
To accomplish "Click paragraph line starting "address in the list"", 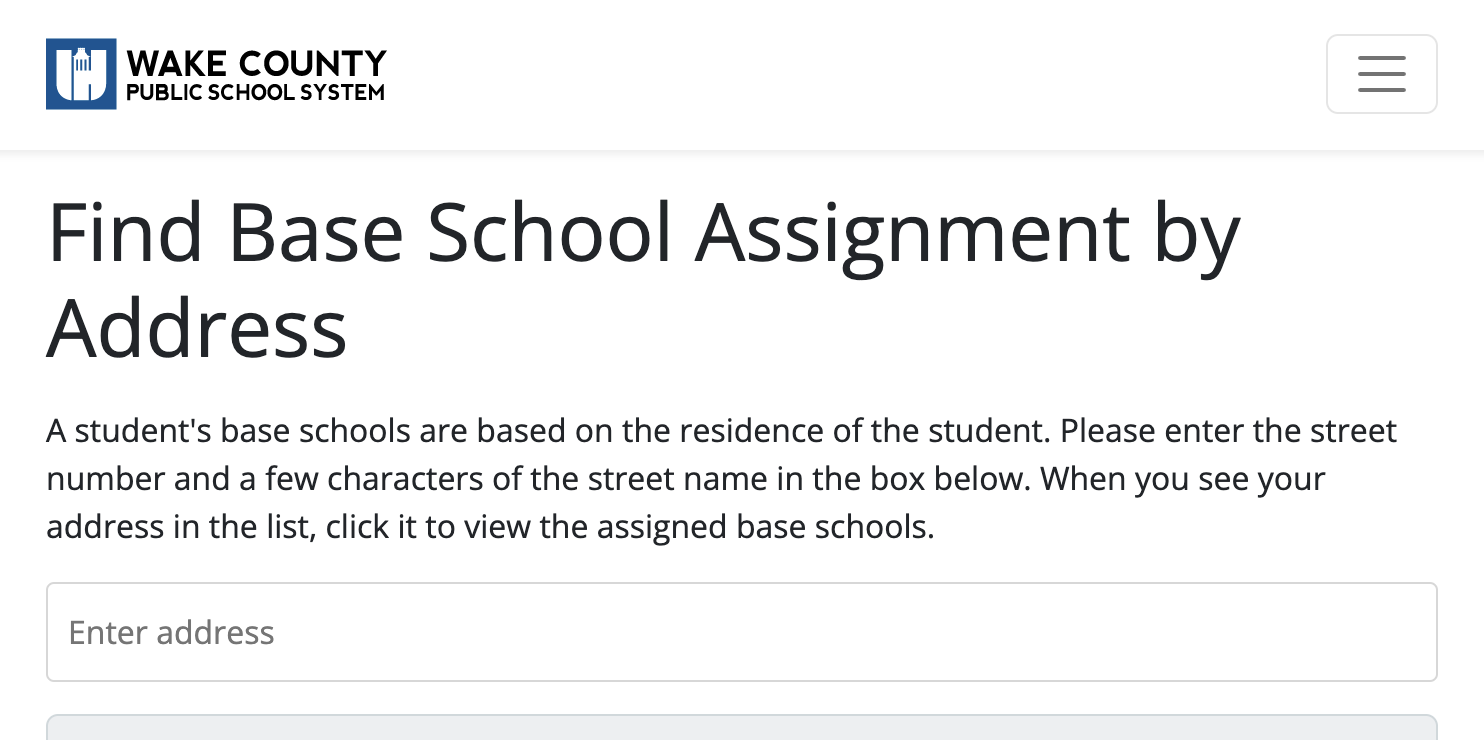I will click(x=490, y=527).
